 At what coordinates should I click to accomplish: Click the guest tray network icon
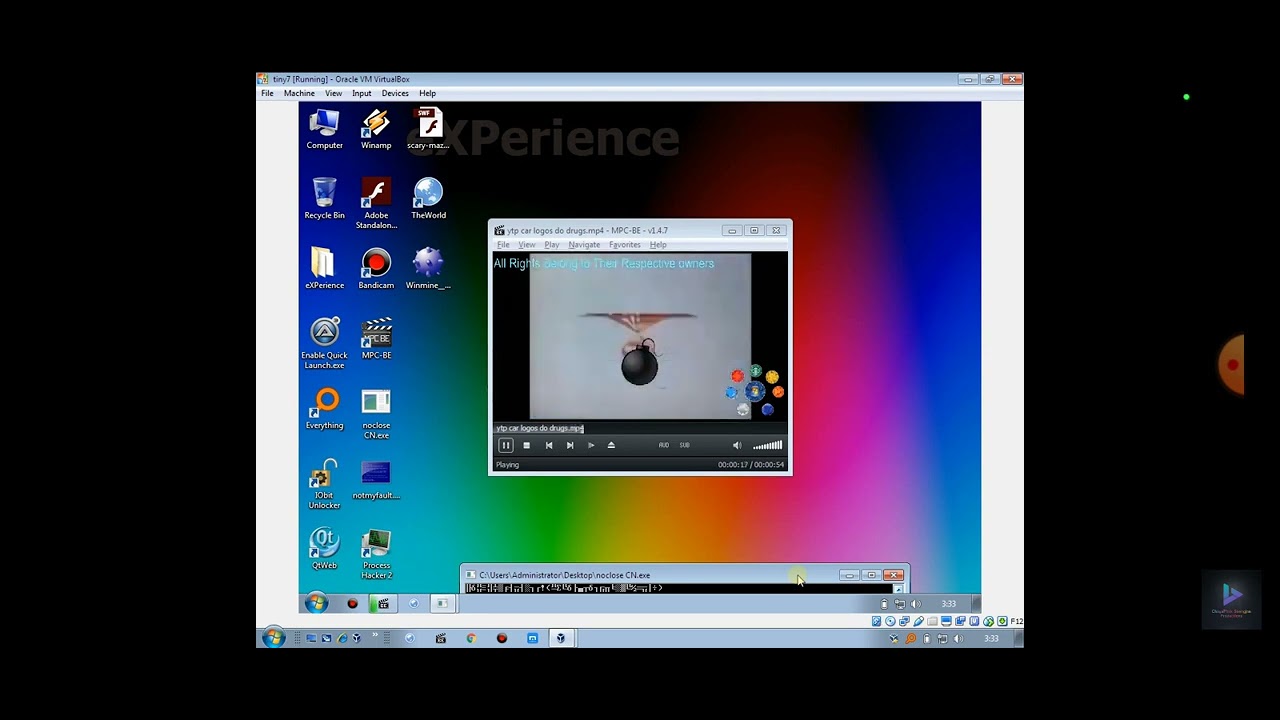pos(900,604)
